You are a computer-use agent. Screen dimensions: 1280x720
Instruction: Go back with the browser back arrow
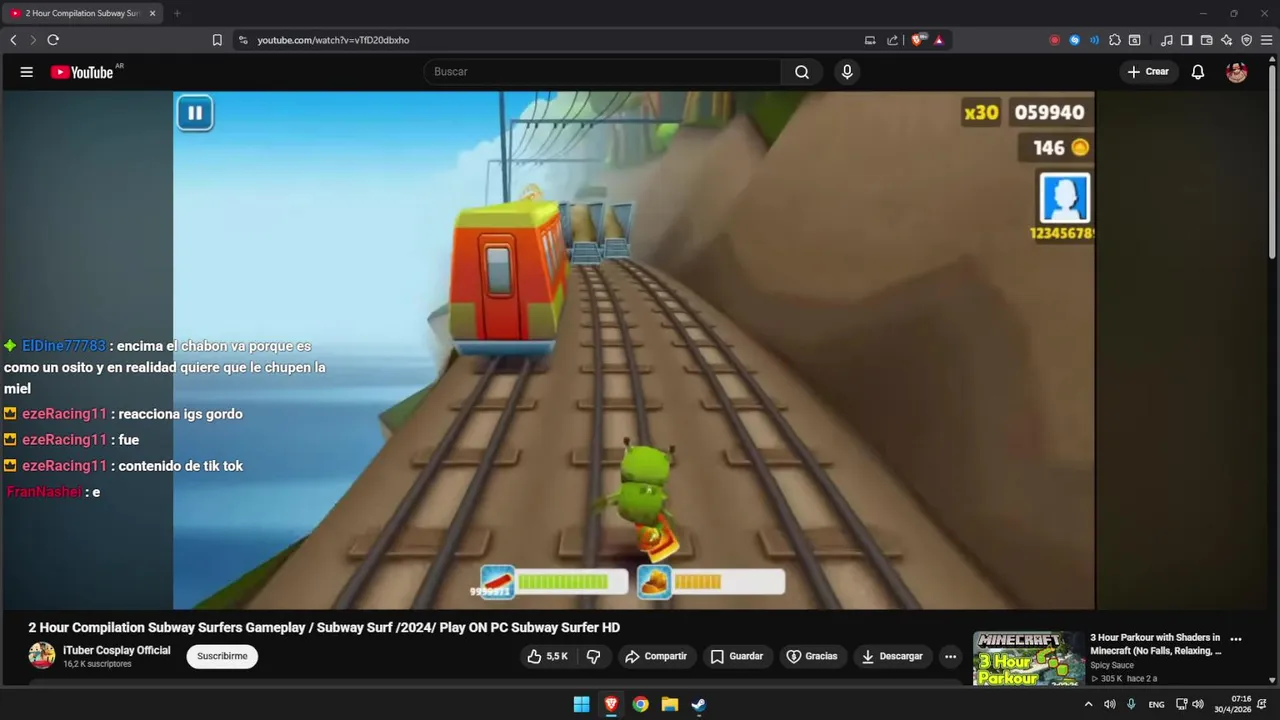(x=13, y=40)
